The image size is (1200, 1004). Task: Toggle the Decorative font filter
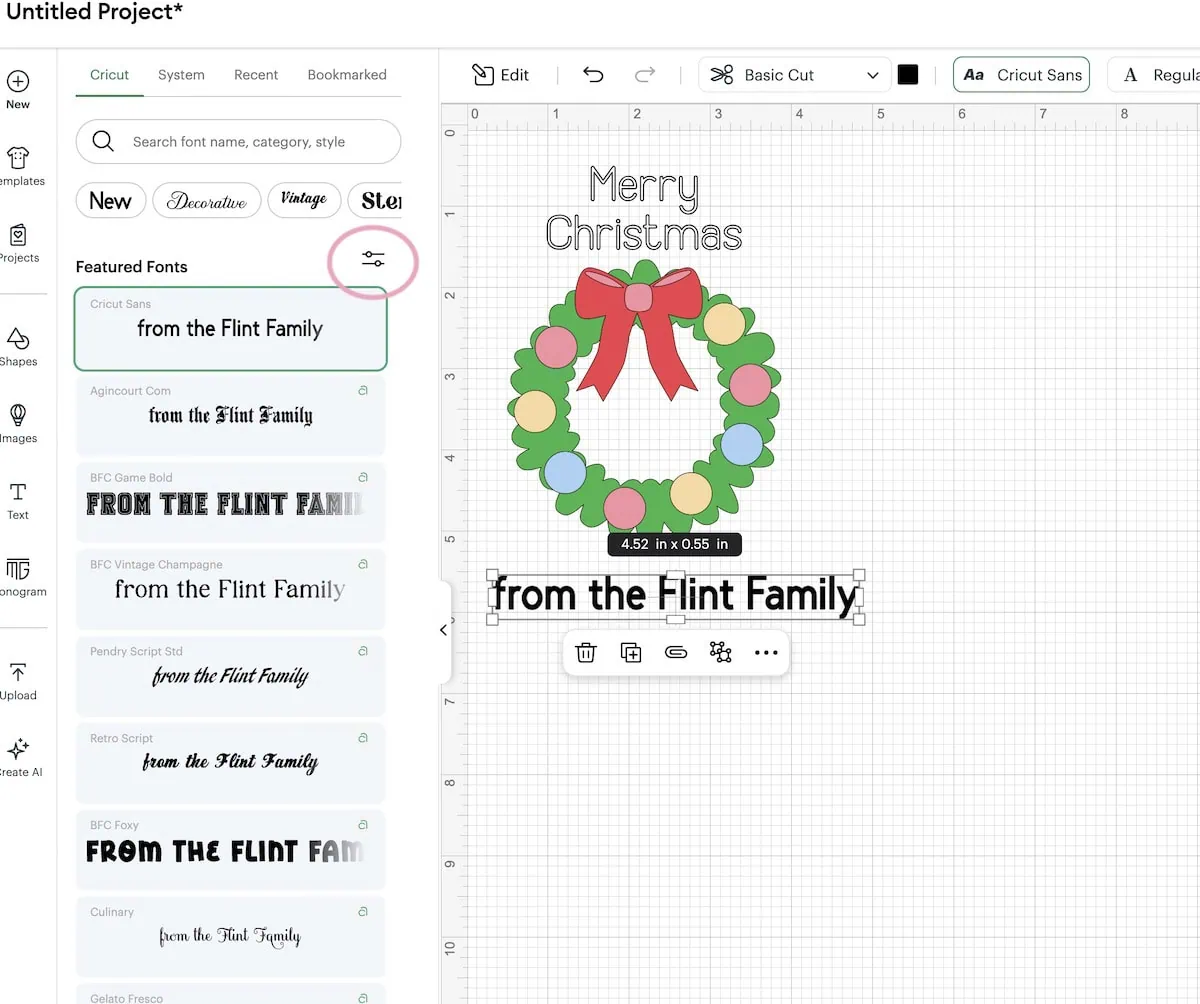tap(207, 200)
